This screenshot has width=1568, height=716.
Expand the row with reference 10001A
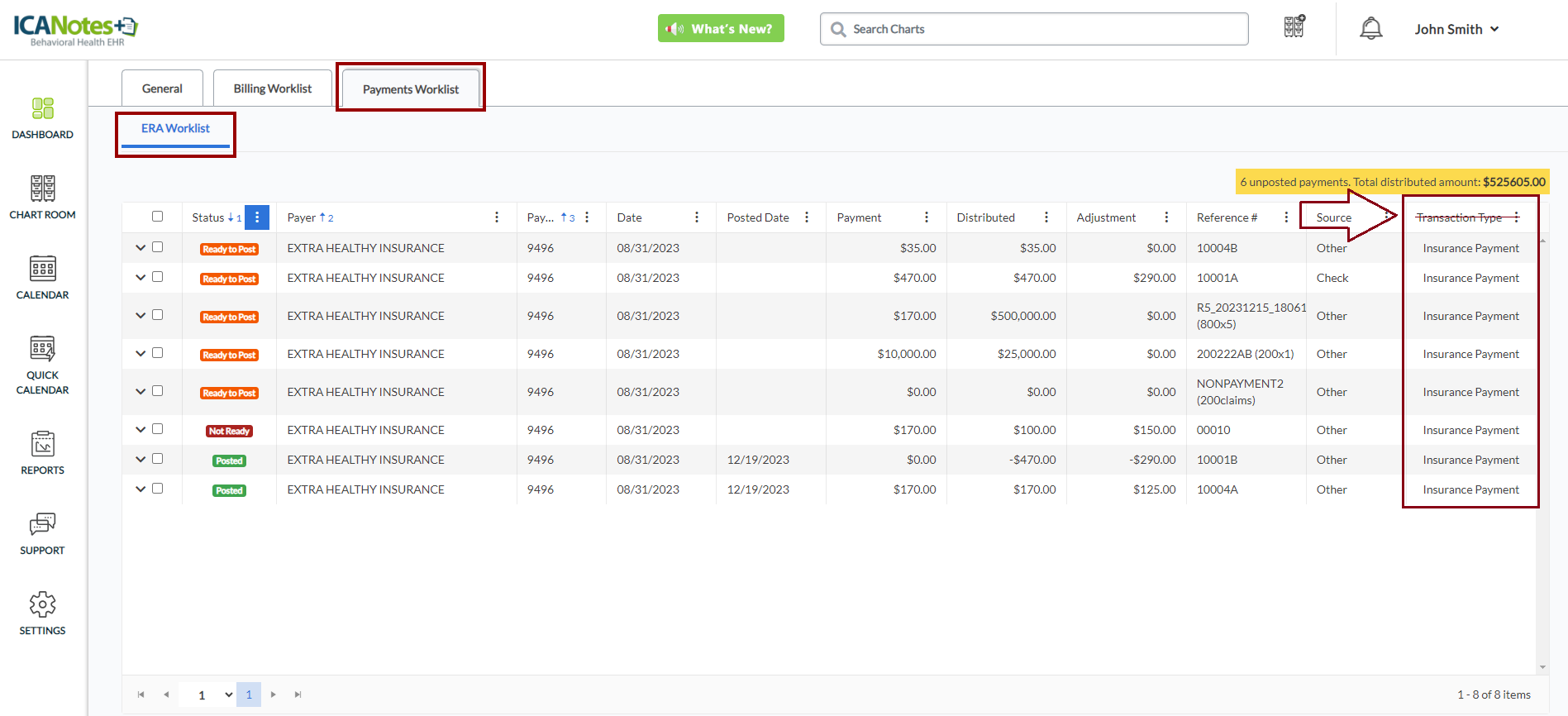click(x=141, y=278)
